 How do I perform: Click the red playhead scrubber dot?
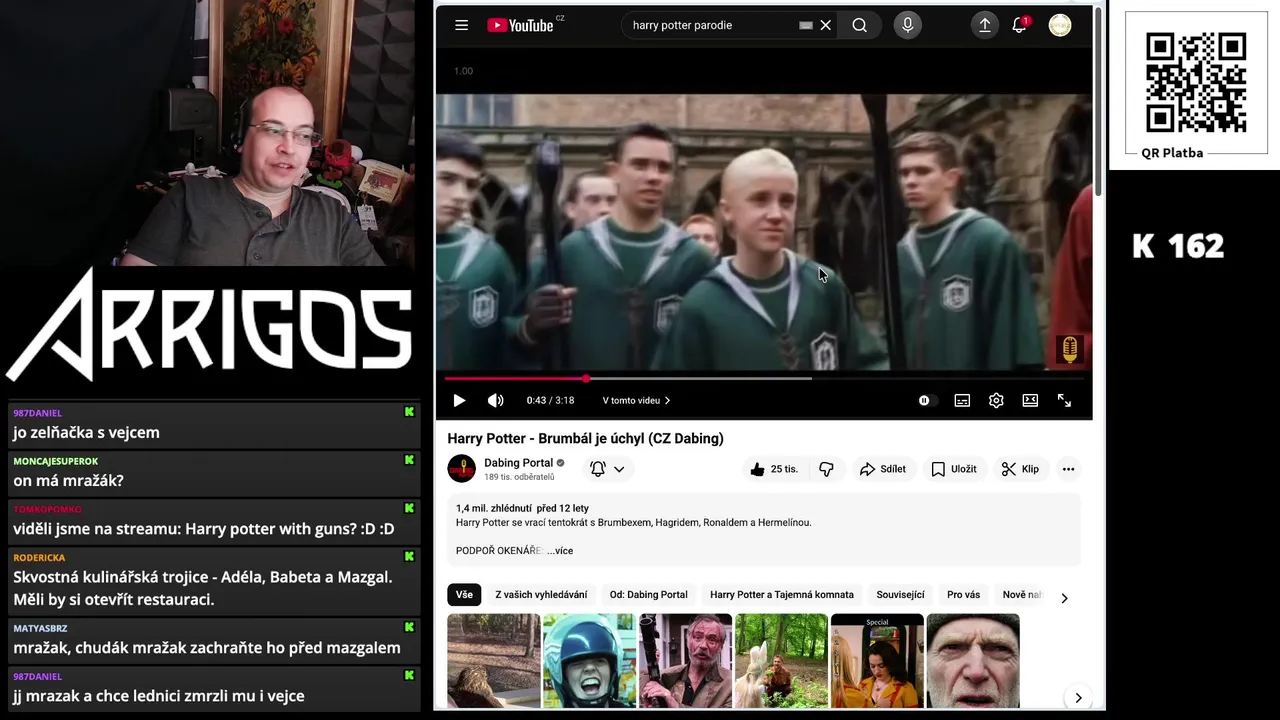(586, 379)
